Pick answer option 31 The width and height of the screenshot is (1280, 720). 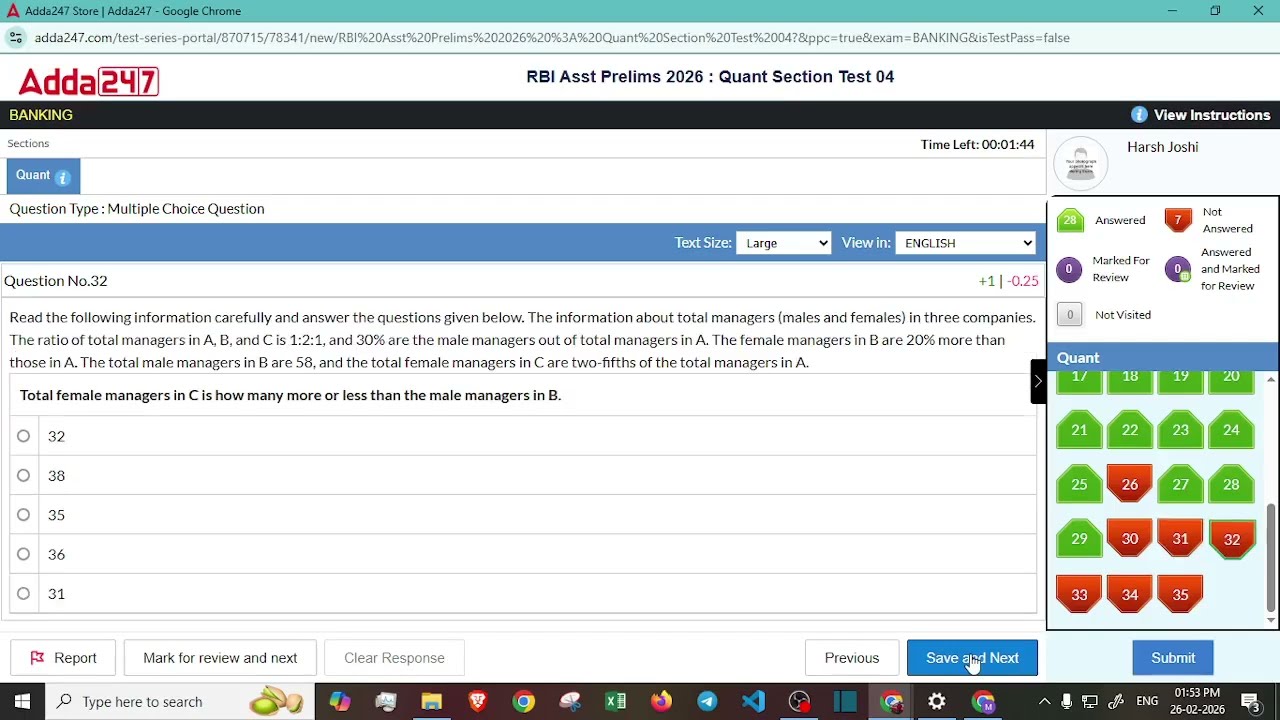pos(23,594)
